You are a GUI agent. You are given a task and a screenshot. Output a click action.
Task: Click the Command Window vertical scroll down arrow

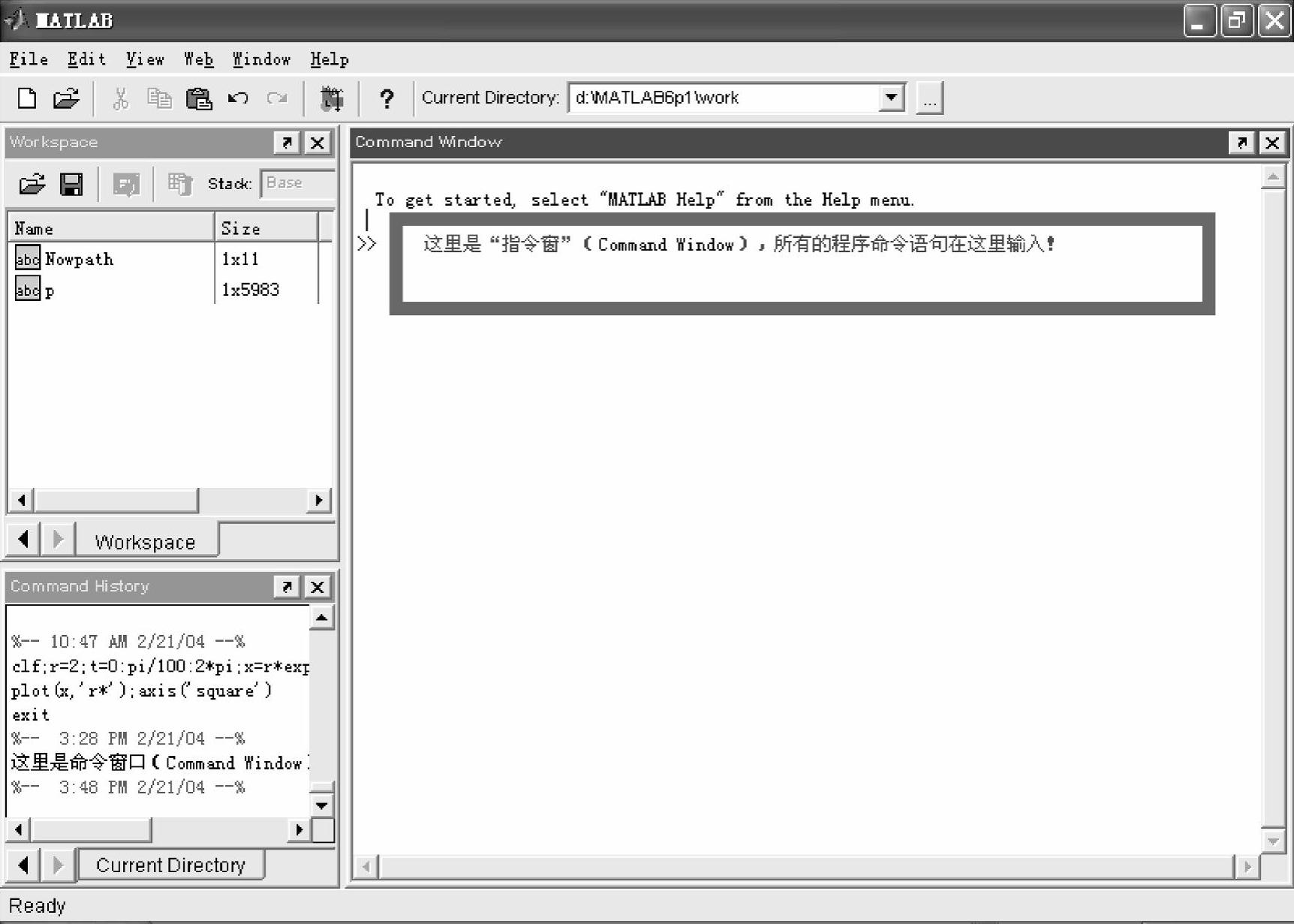[x=1273, y=841]
